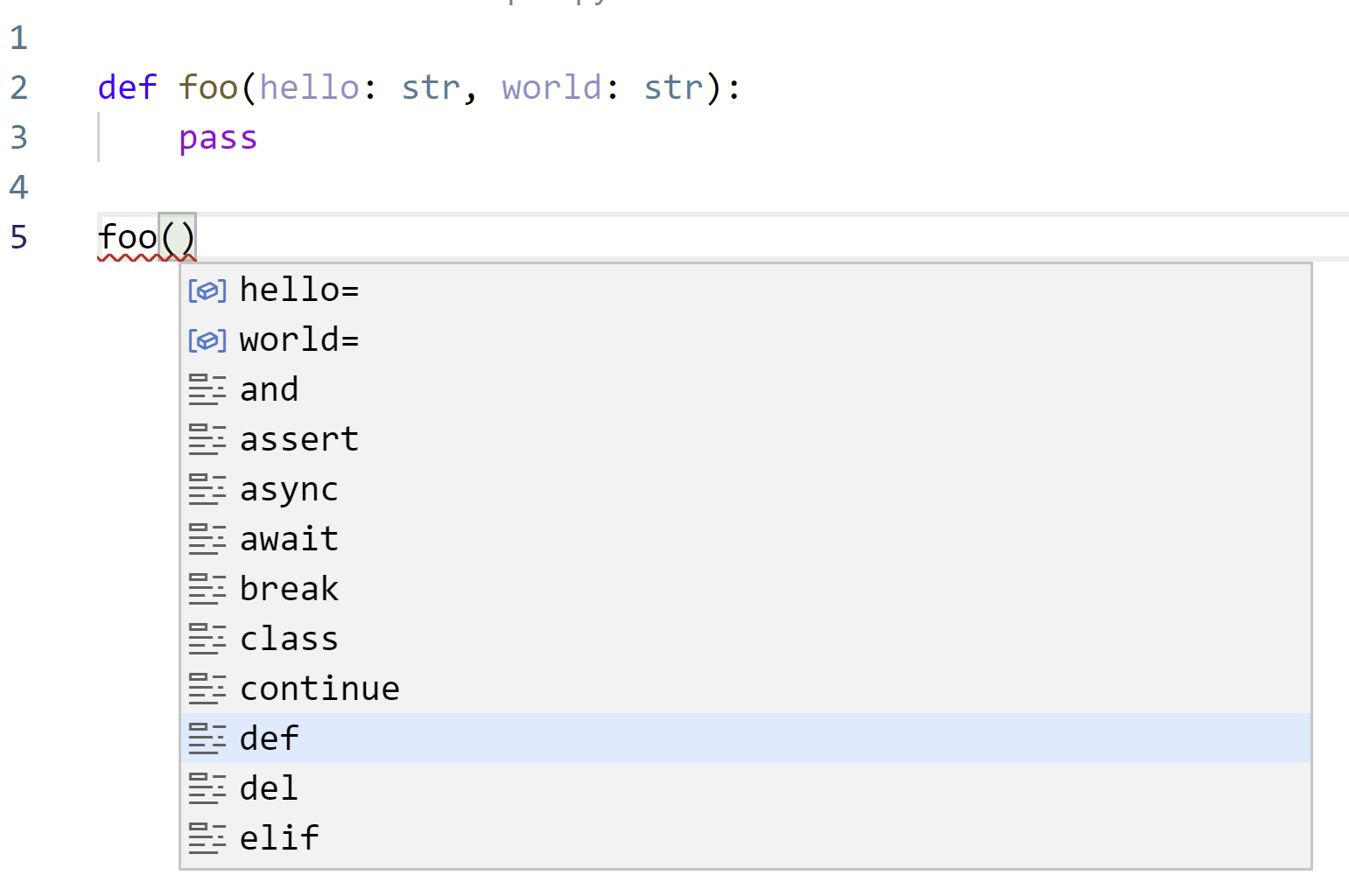Click the keyword icon next to async

click(x=207, y=489)
